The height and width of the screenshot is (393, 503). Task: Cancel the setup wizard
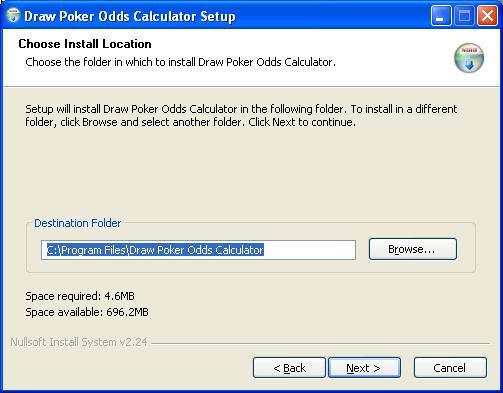[x=450, y=368]
